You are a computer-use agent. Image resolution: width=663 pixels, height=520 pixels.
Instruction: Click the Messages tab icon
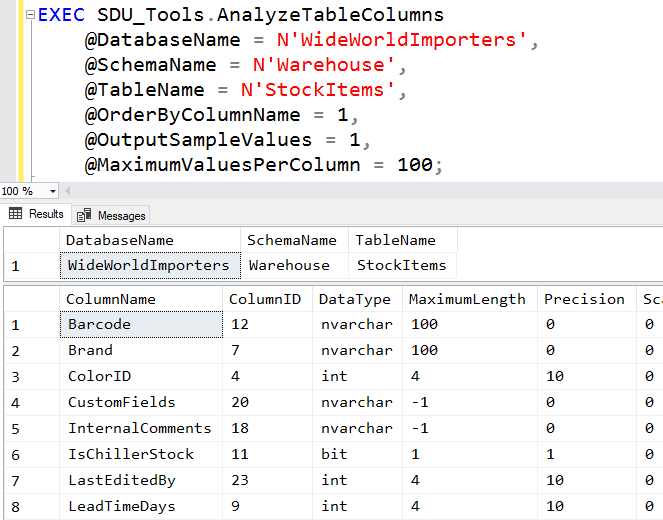[84, 215]
